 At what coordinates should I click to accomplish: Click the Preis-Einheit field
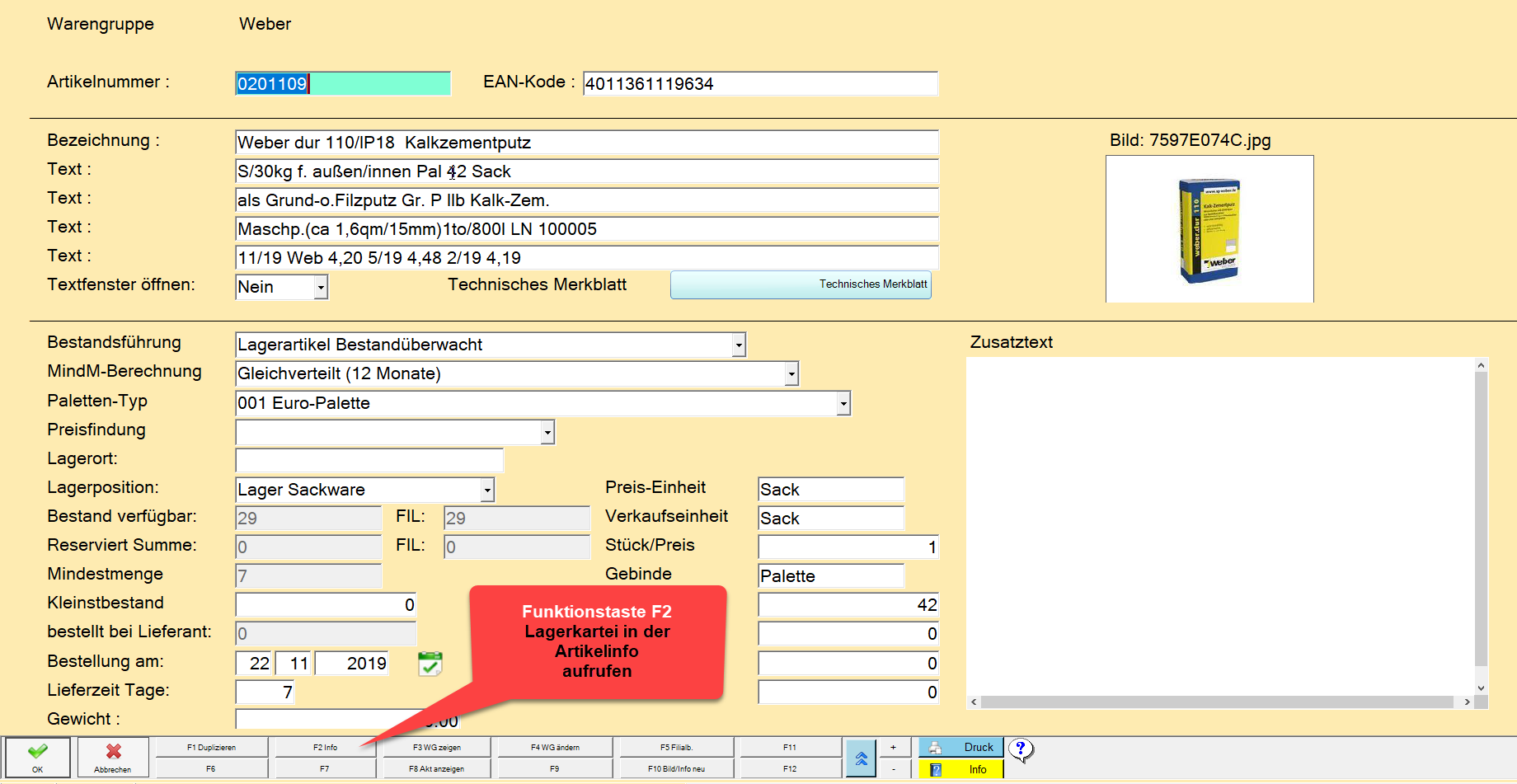(831, 489)
